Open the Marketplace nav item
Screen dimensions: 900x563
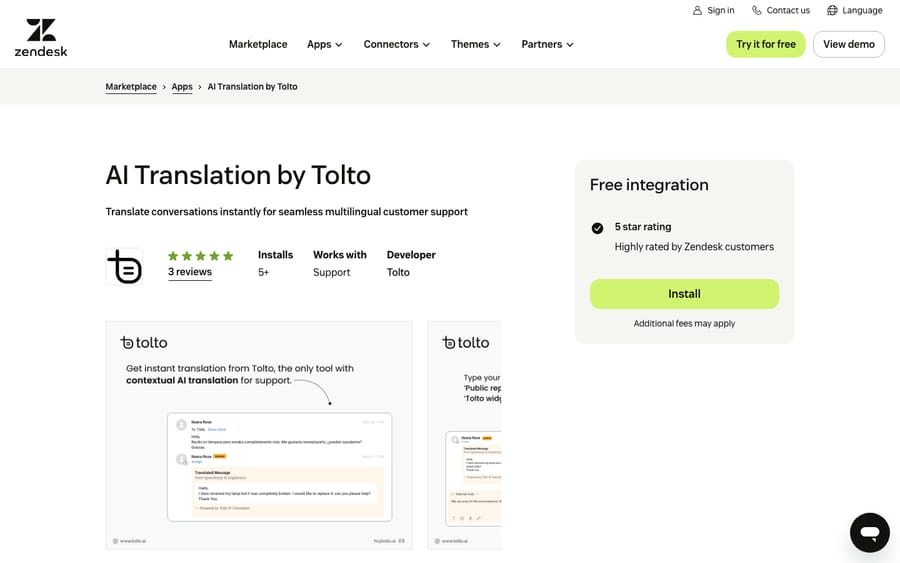(258, 44)
